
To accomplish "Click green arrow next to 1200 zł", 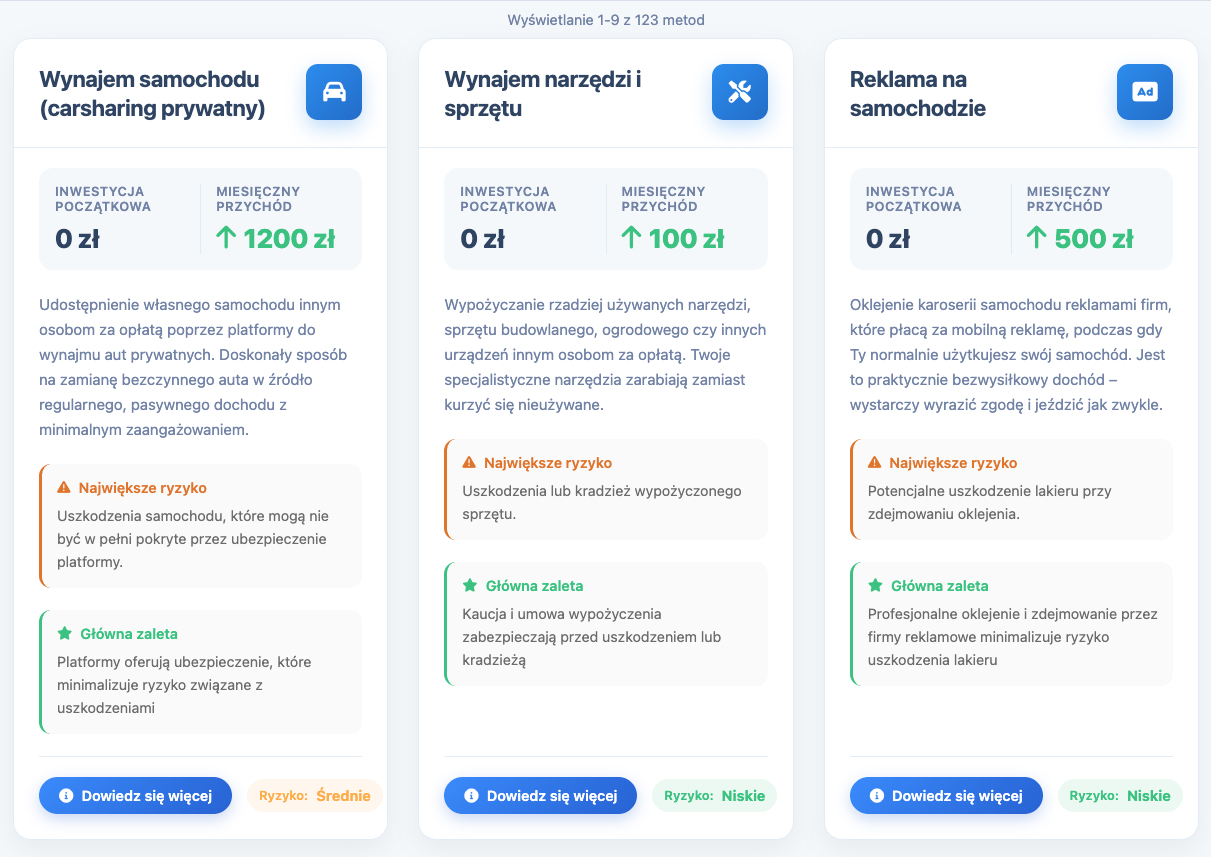I will tap(227, 239).
